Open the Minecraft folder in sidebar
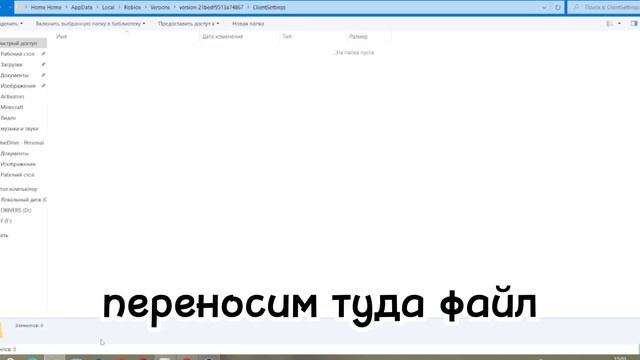640x360 pixels. tap(12, 107)
